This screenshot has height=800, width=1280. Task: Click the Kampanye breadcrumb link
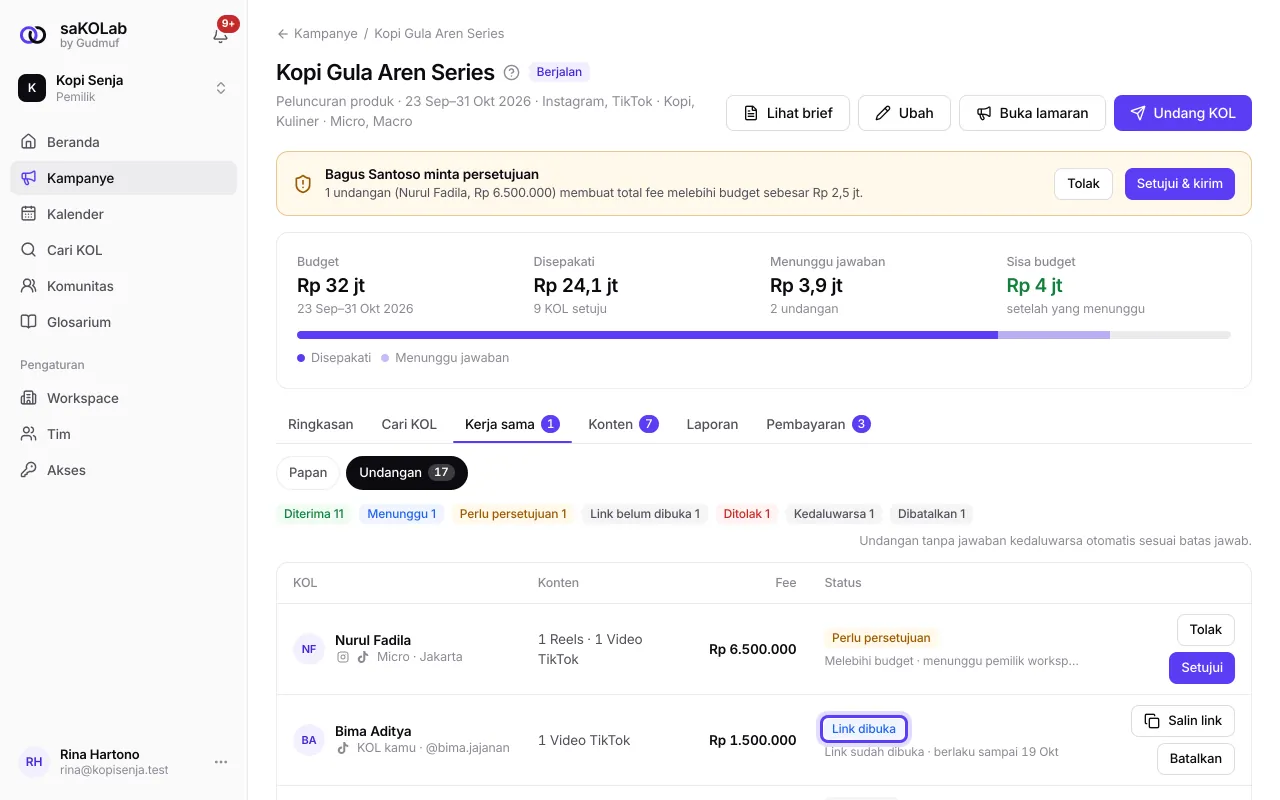[326, 34]
